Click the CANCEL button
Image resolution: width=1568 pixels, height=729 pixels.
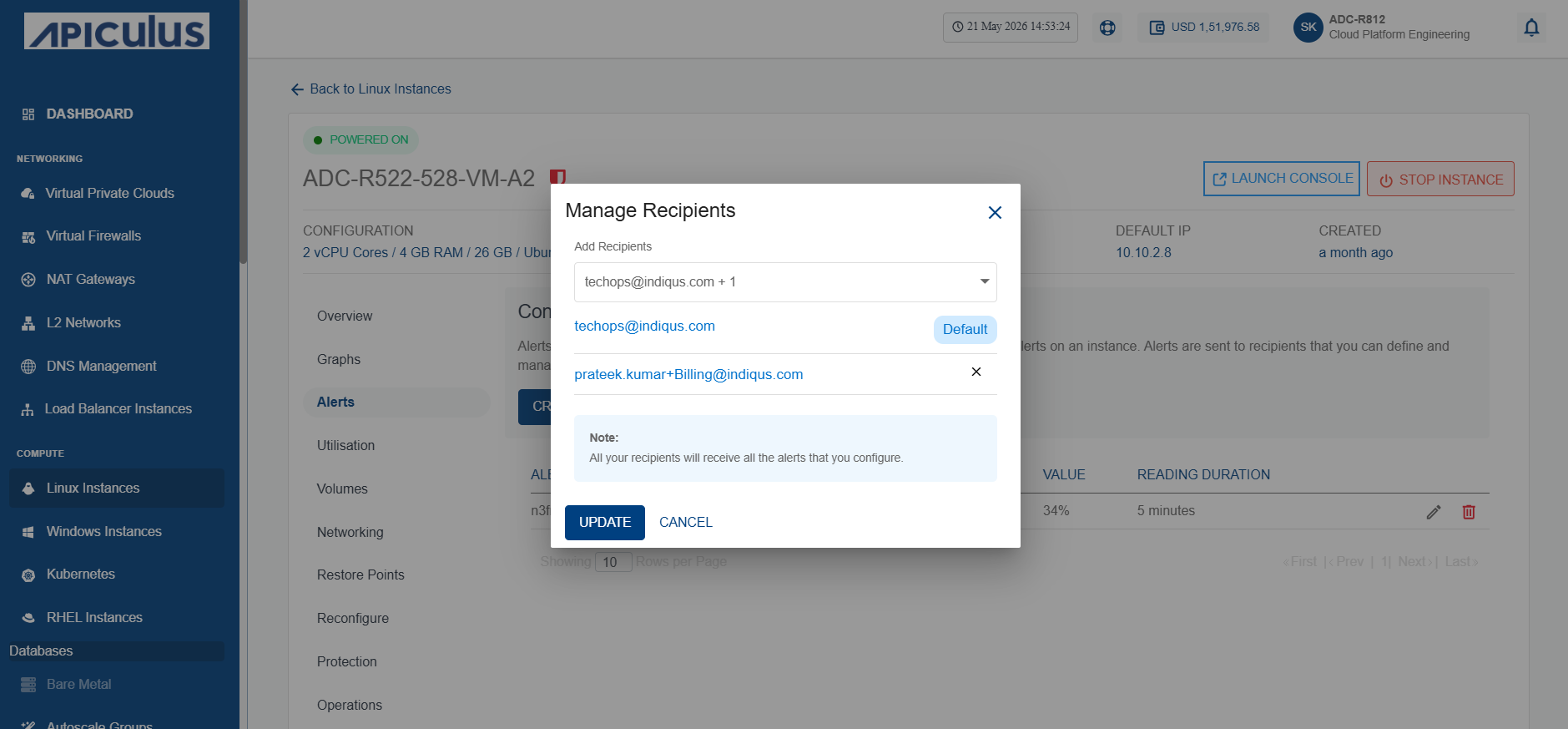686,523
